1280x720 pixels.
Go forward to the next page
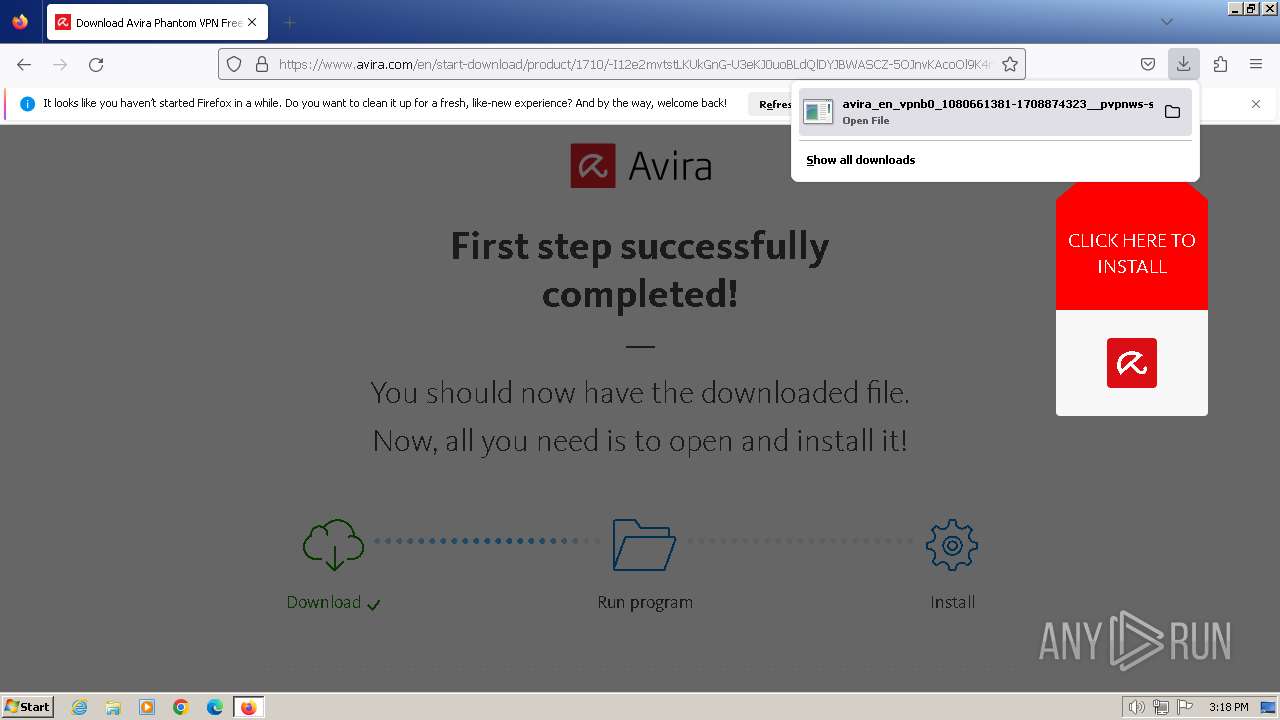click(60, 64)
